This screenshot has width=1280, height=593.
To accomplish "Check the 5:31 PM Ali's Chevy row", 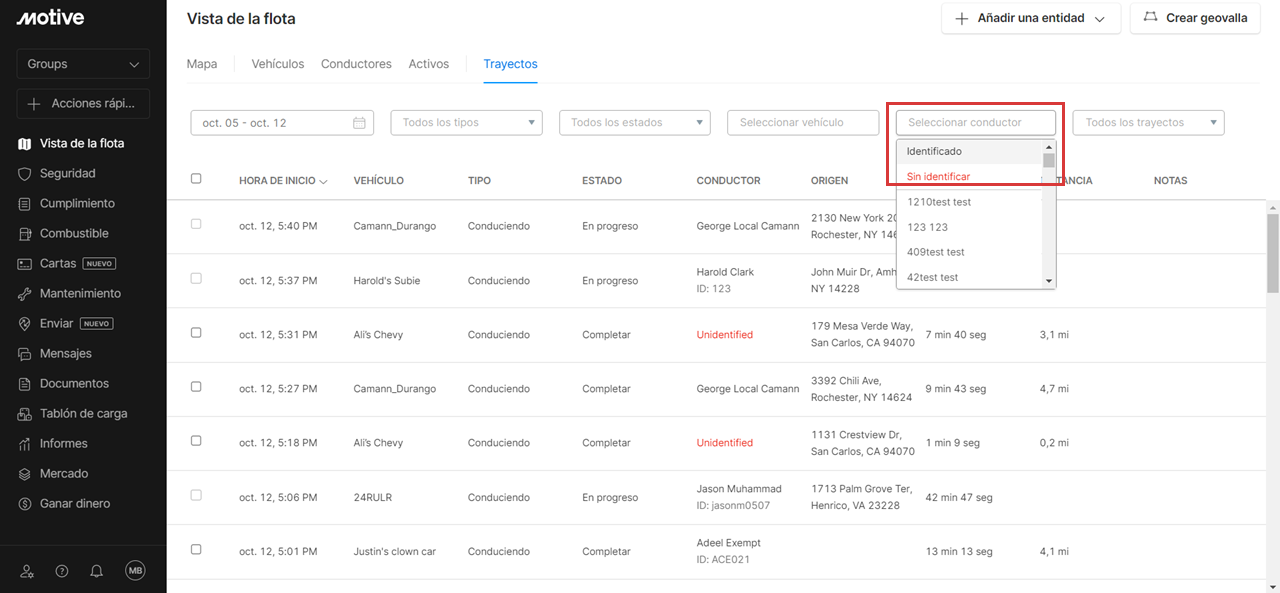I will (x=196, y=332).
